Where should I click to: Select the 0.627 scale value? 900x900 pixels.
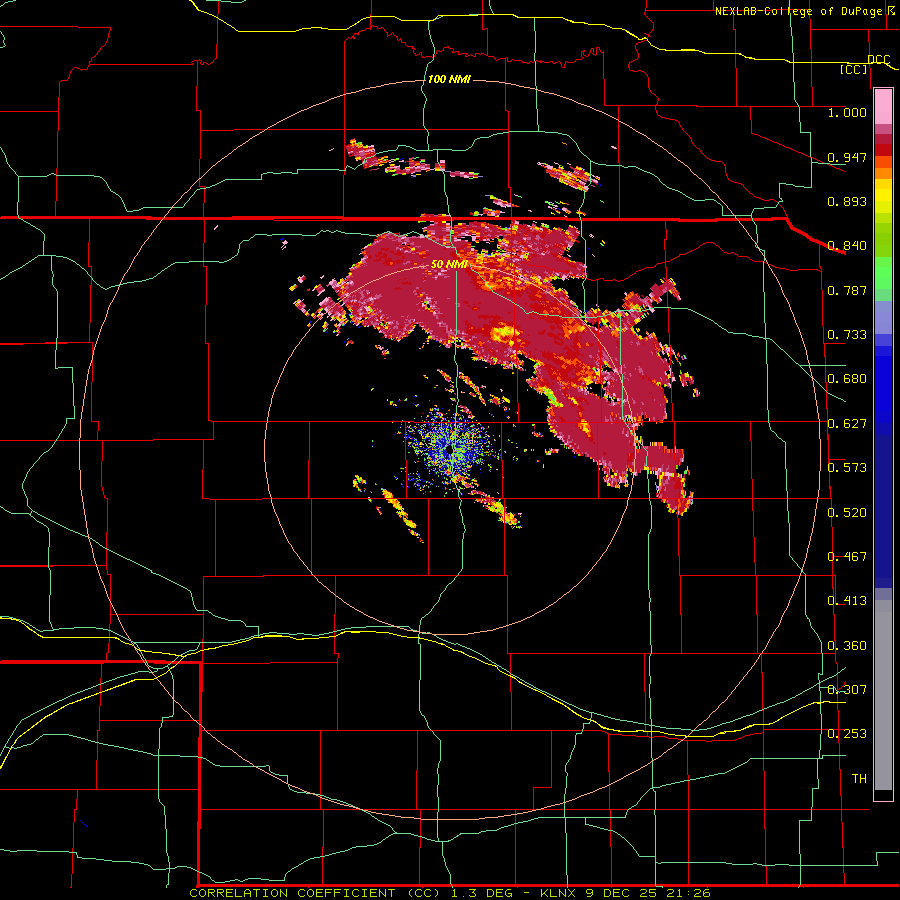point(847,424)
